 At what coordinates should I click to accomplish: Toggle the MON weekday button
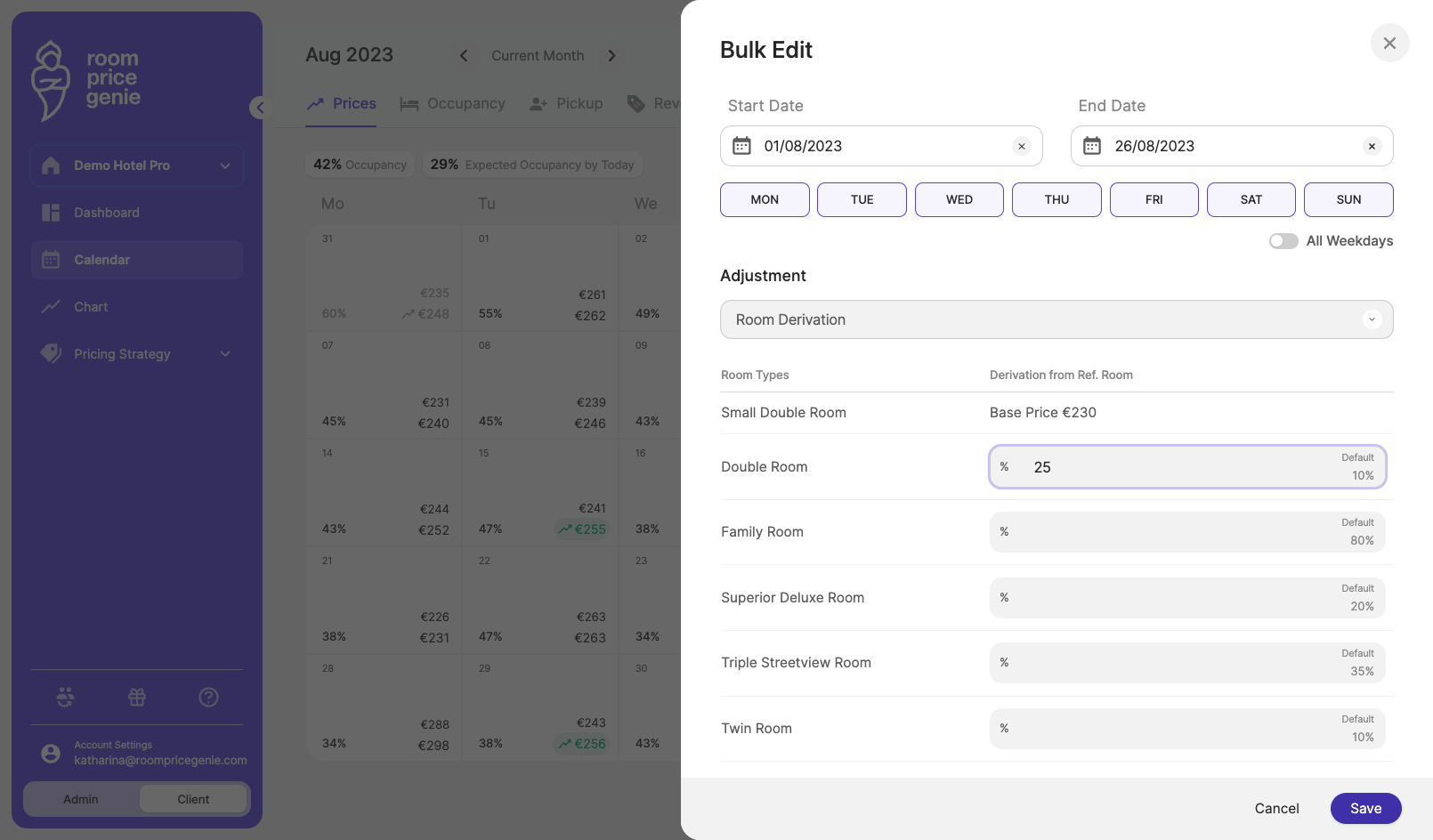pos(765,199)
